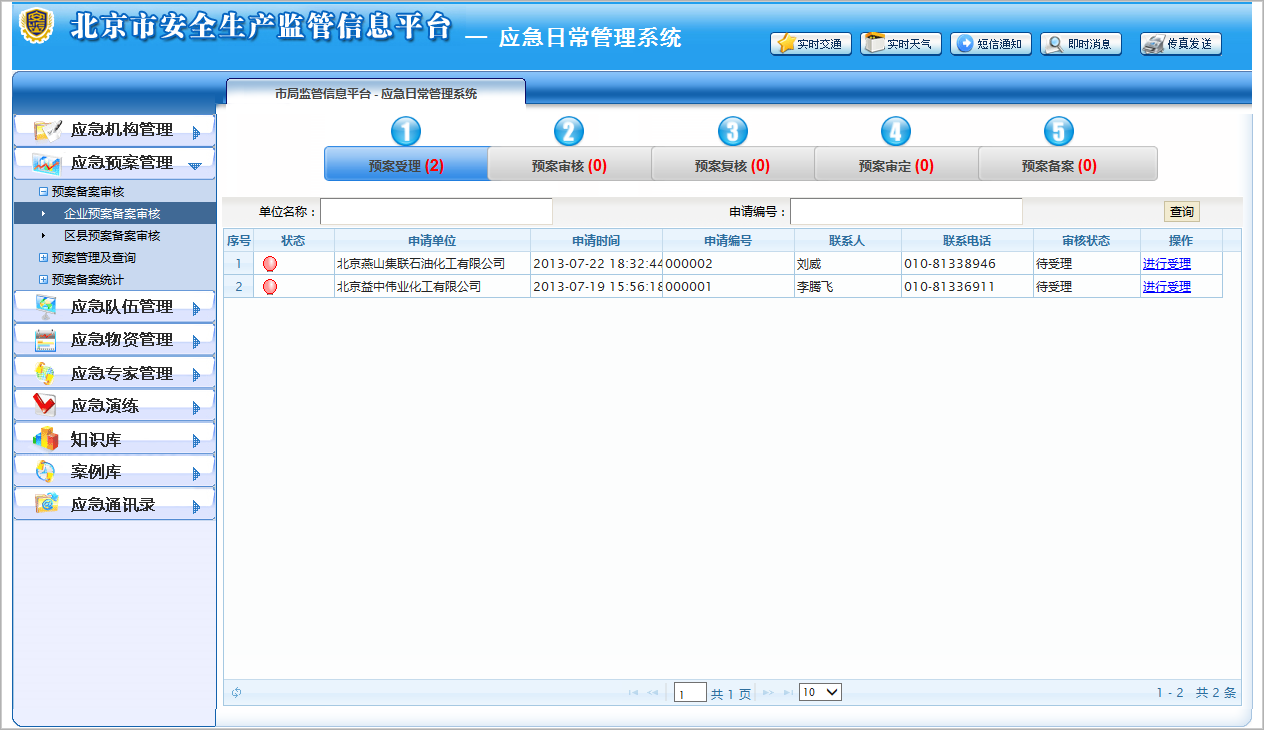The width and height of the screenshot is (1264, 730).
Task: Expand the 案例库 section arrow
Action: pyautogui.click(x=196, y=474)
